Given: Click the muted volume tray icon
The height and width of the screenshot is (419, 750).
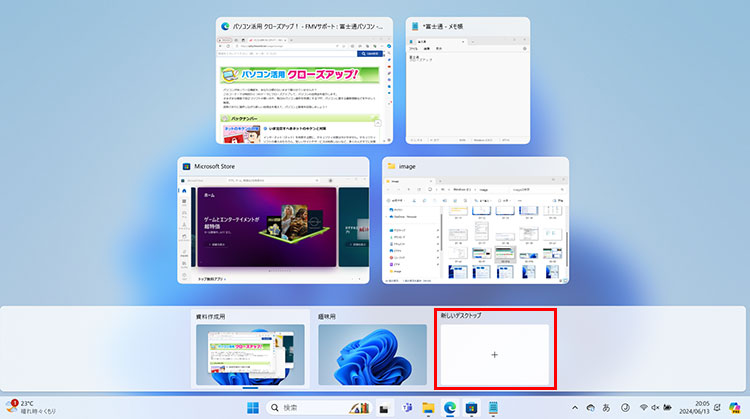Looking at the screenshot, I should (655, 408).
